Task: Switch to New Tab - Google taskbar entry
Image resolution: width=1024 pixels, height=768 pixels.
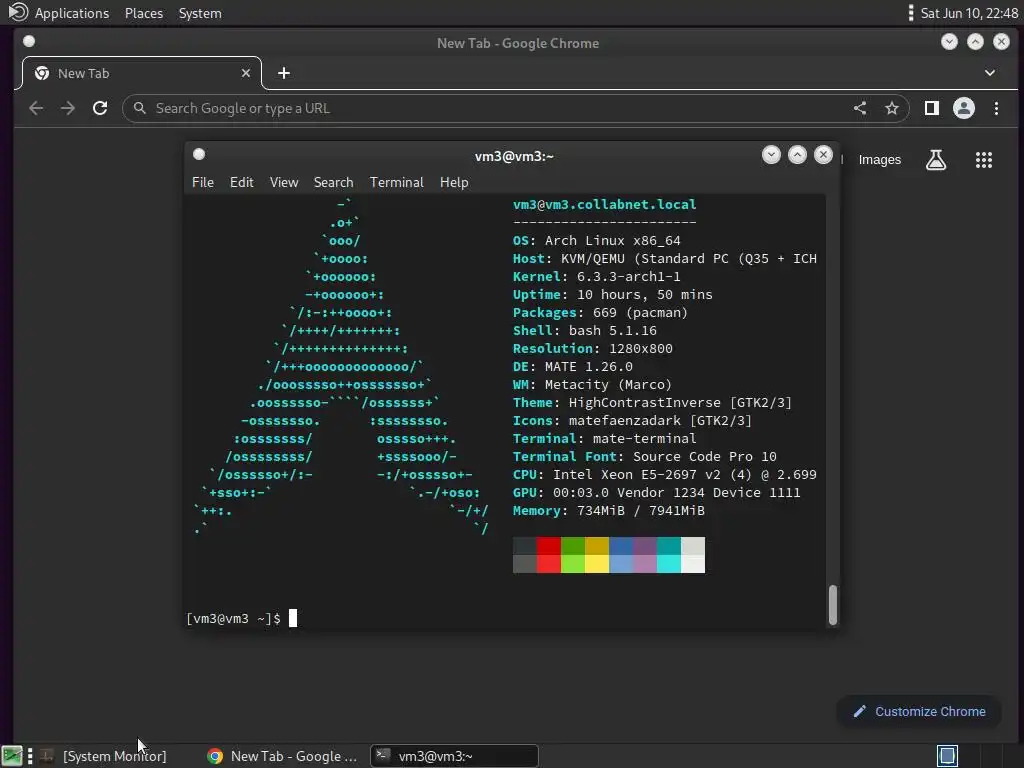Action: (282, 756)
